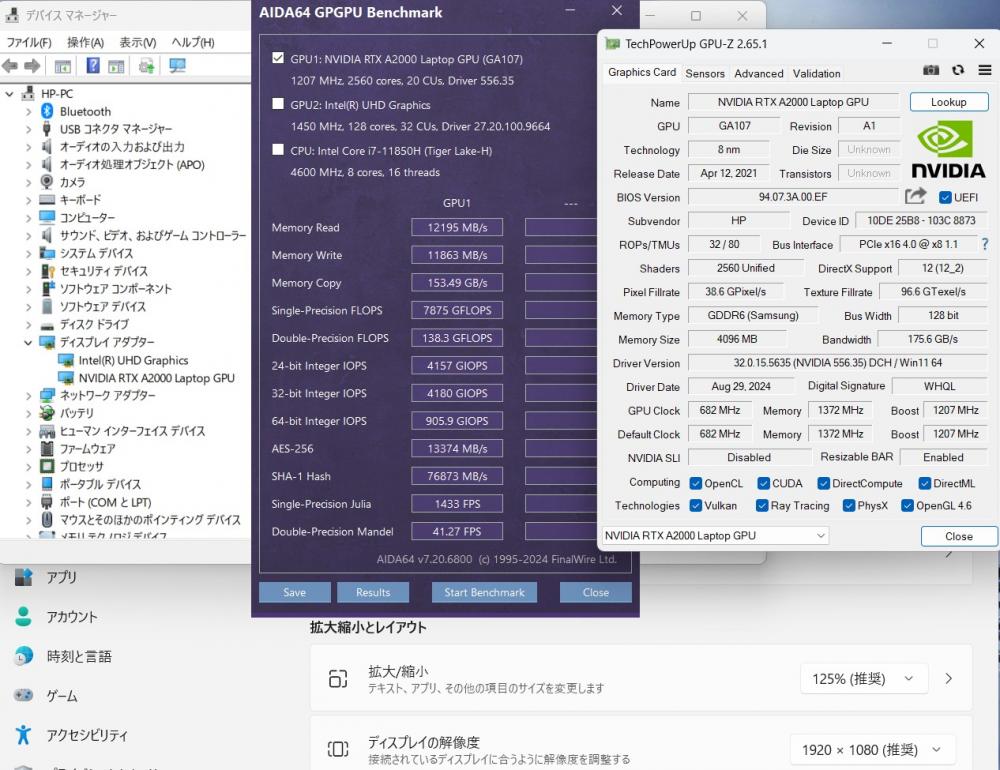The image size is (1000, 770).
Task: Check the GPU2 Intel UHD Graphics checkbox
Action: 278,104
